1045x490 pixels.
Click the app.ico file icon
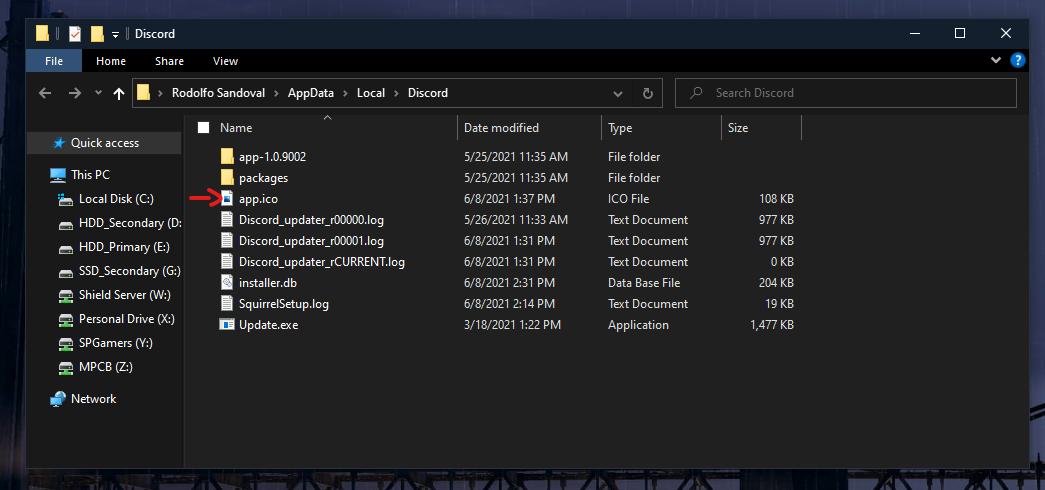point(227,199)
